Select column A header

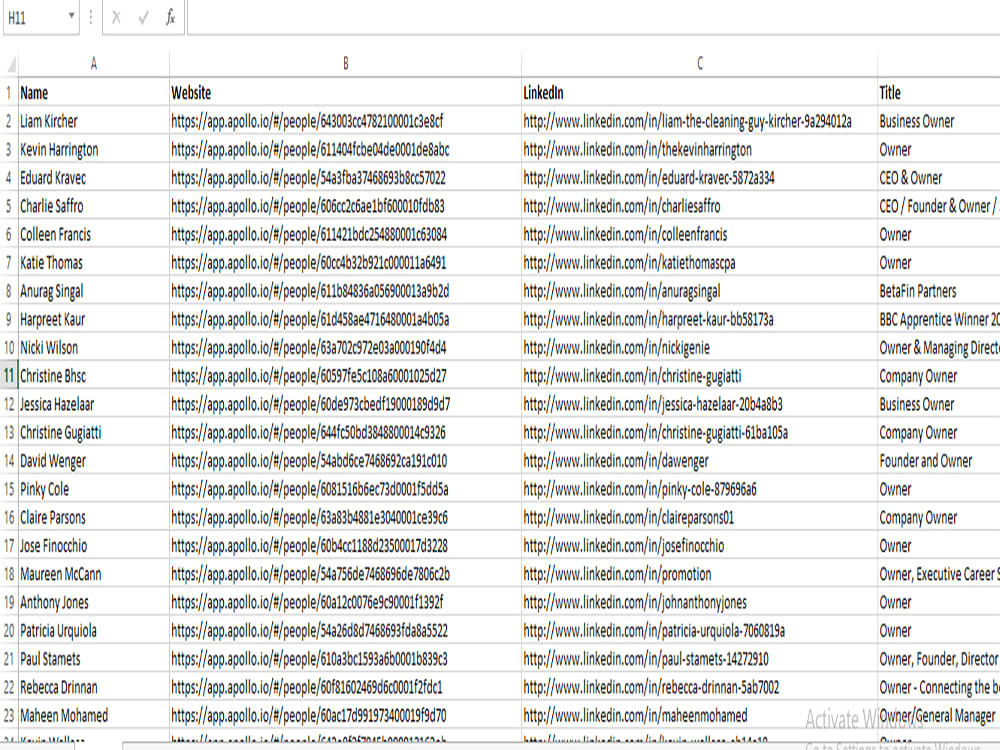point(94,63)
